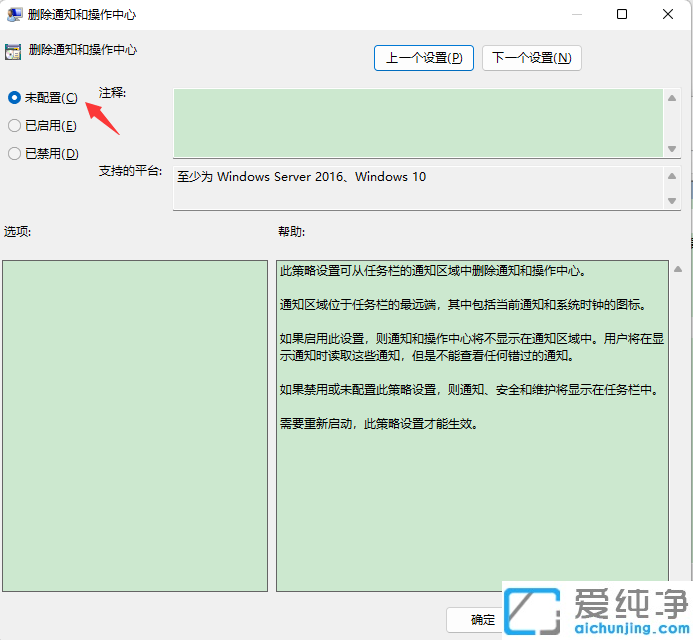The height and width of the screenshot is (640, 693).
Task: Click inside the 注释 comment text box
Action: [417, 122]
